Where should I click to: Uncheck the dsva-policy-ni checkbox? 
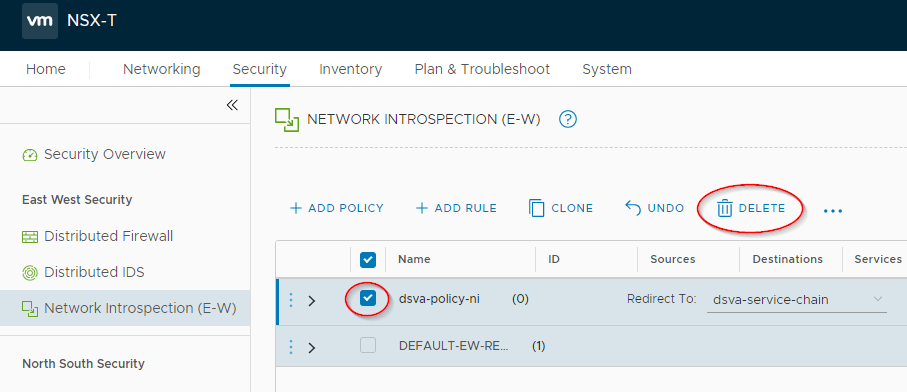(368, 298)
